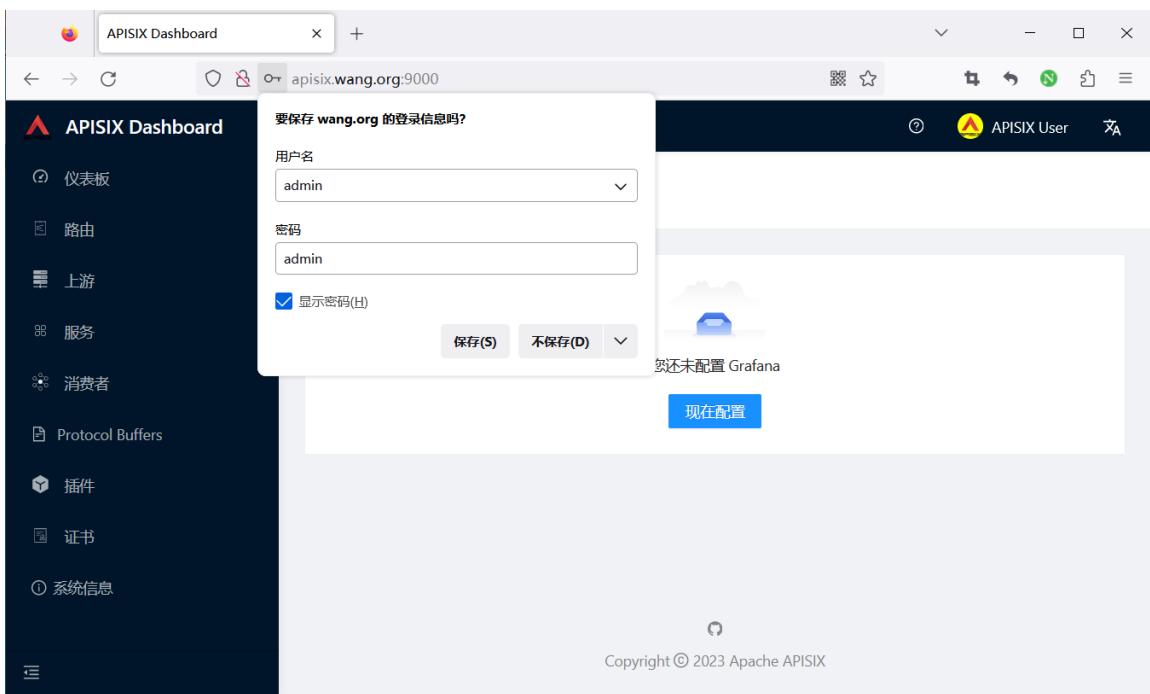Viewport: 1150px width, 694px height.
Task: Close the APISIX Dashboard tab
Action: coord(317,34)
